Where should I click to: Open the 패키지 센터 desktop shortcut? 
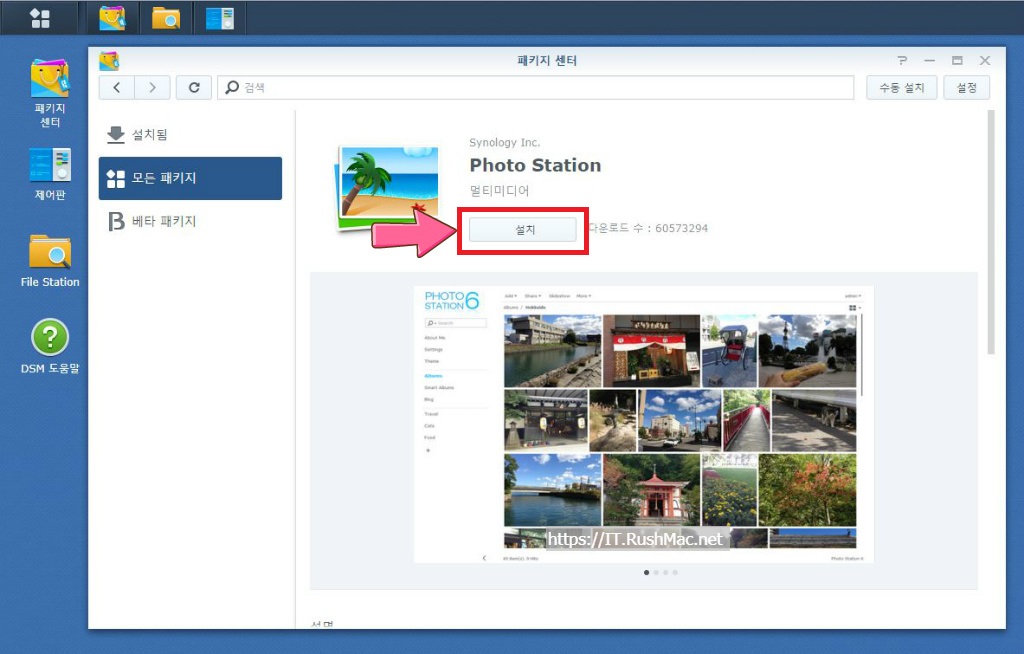point(50,94)
